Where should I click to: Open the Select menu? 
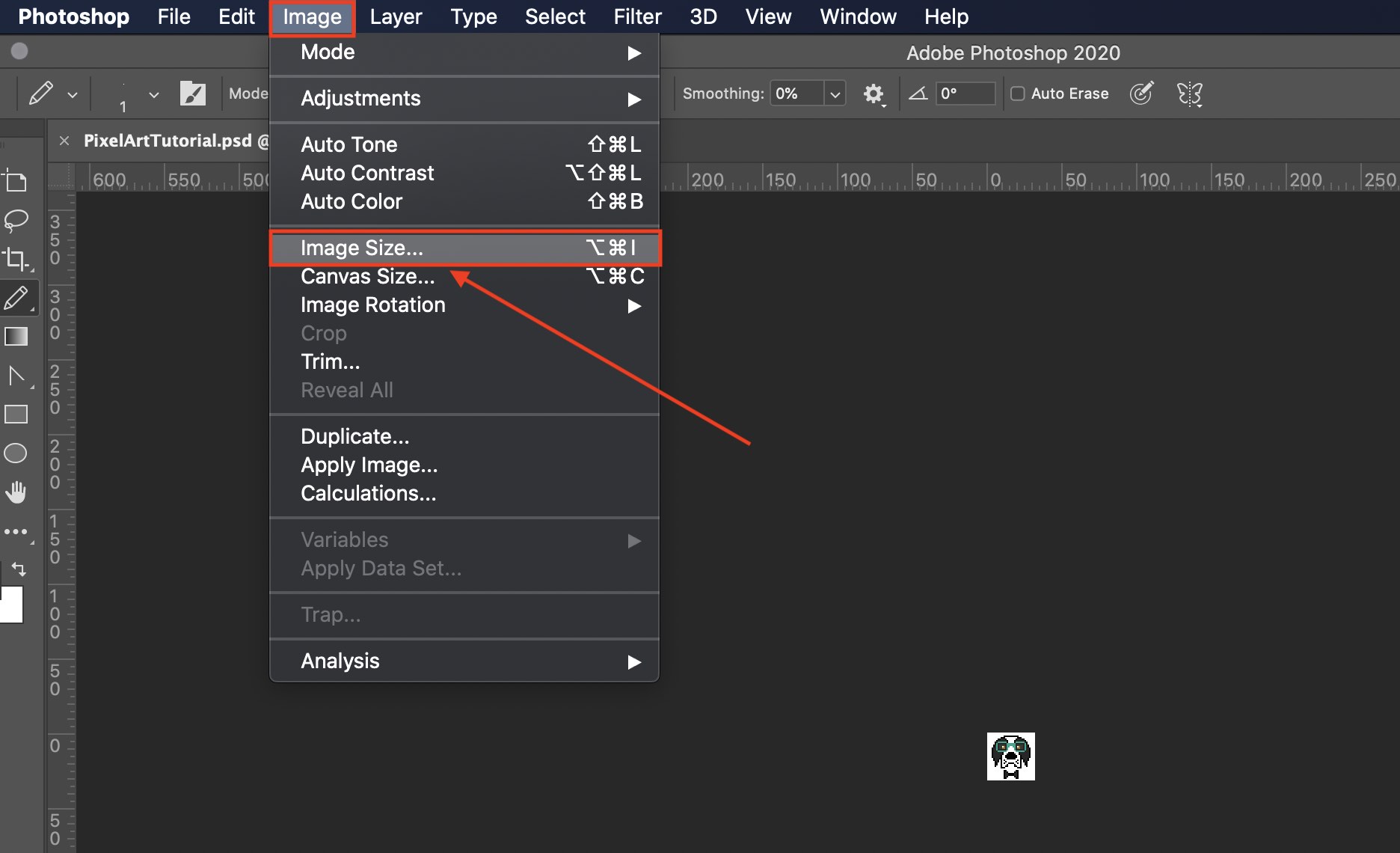pos(555,16)
